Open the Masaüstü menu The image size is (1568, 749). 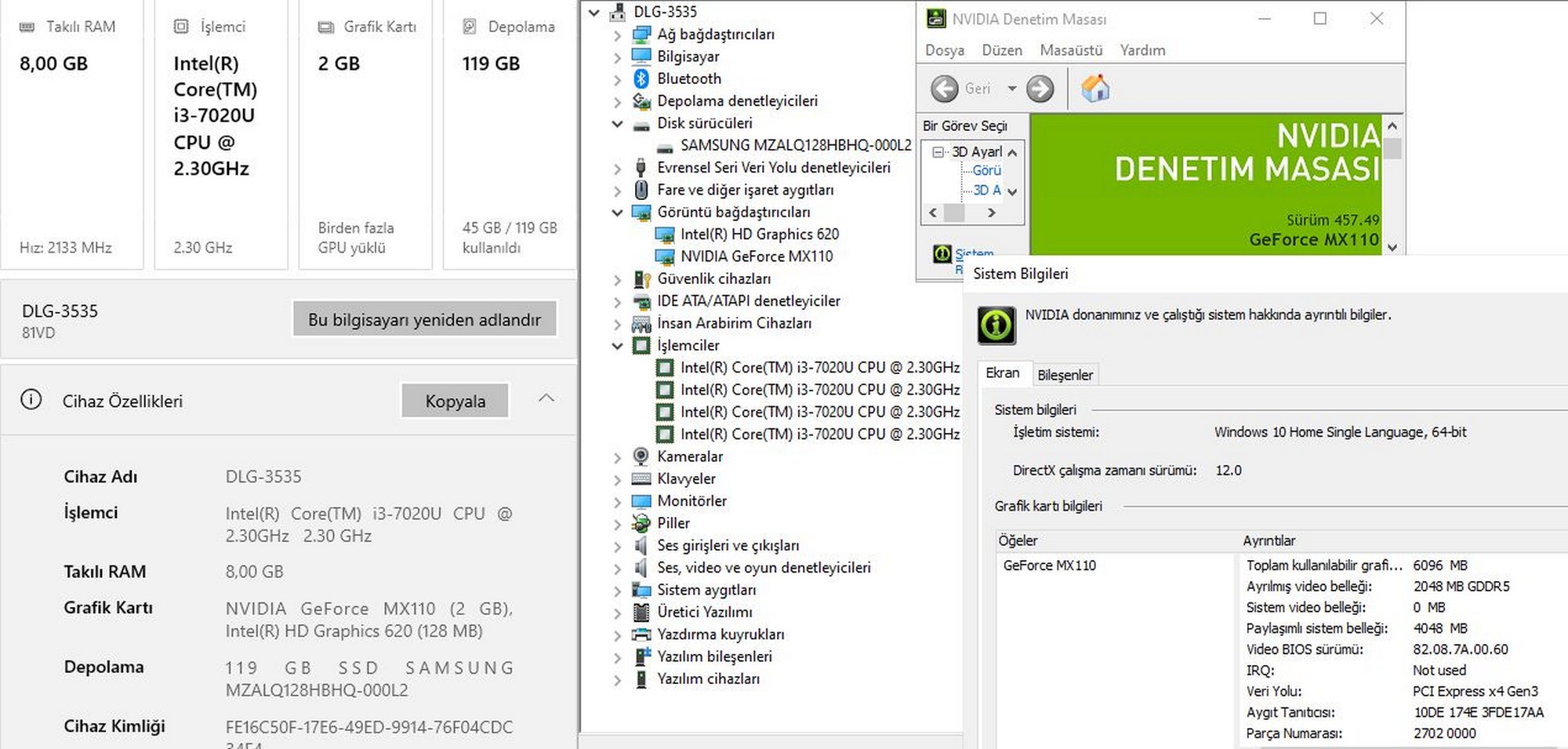pos(1071,50)
